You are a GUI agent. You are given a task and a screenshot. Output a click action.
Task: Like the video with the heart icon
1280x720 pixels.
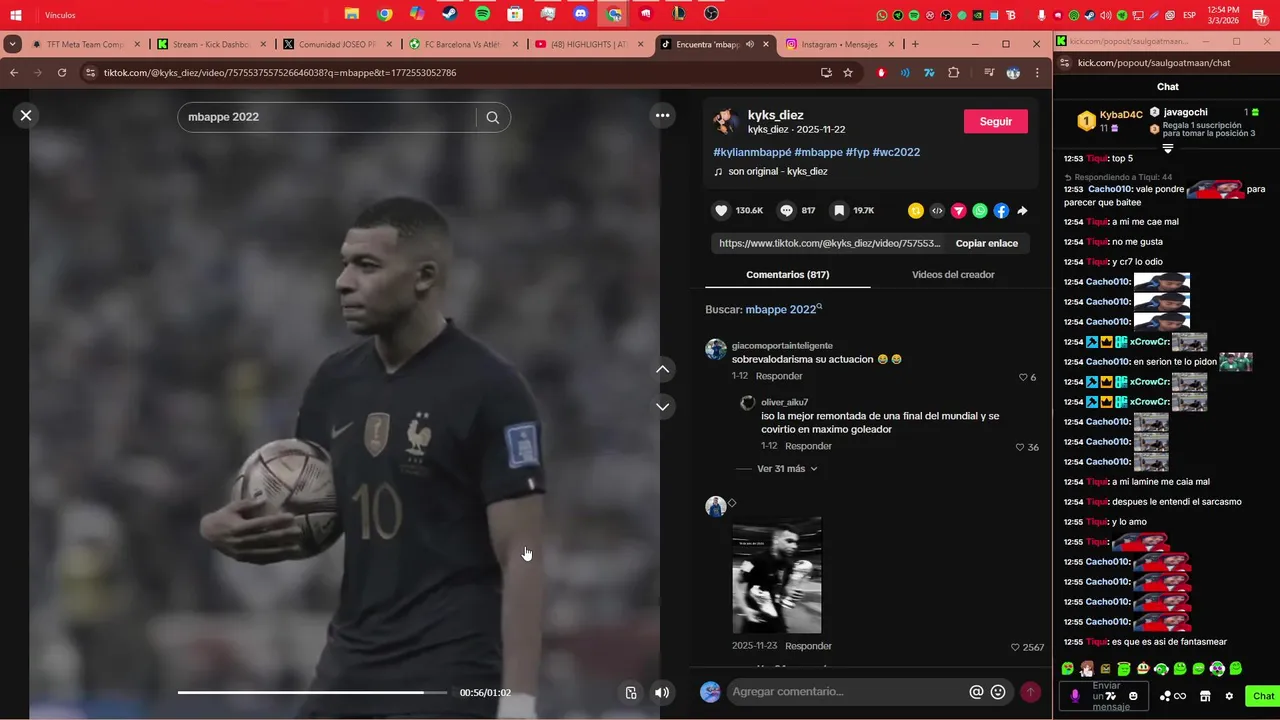[x=721, y=211]
